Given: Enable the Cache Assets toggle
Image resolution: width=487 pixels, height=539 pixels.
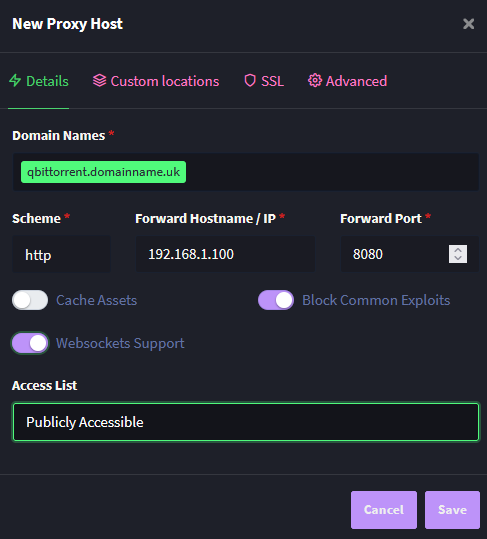Looking at the screenshot, I should coord(30,300).
